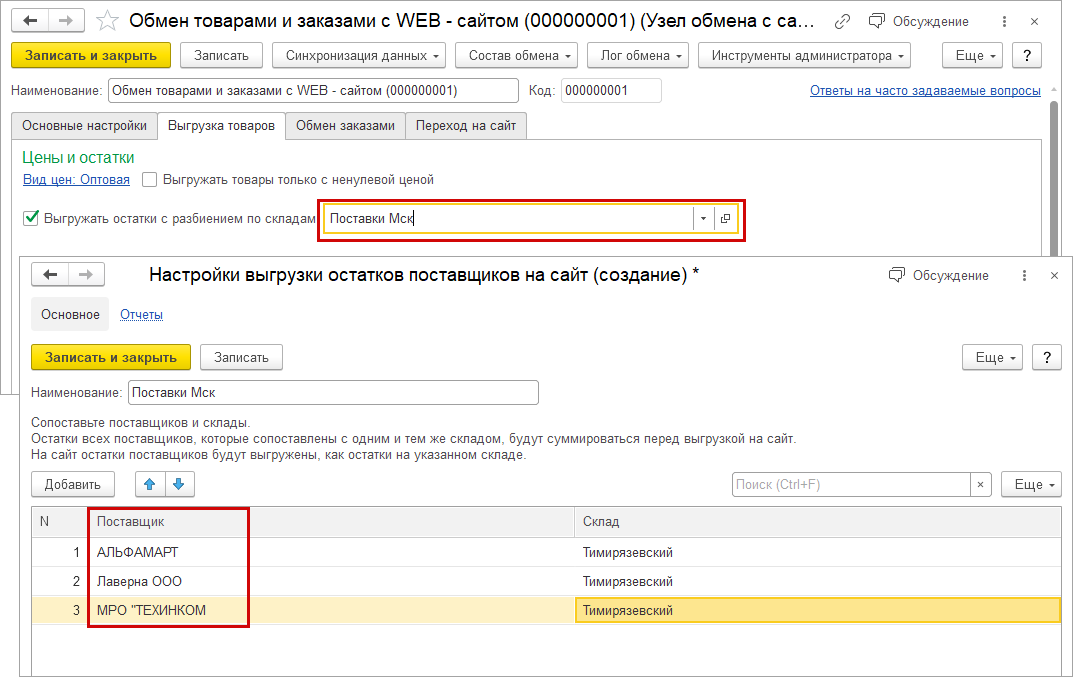Clear the search field
The image size is (1073, 677).
980,485
